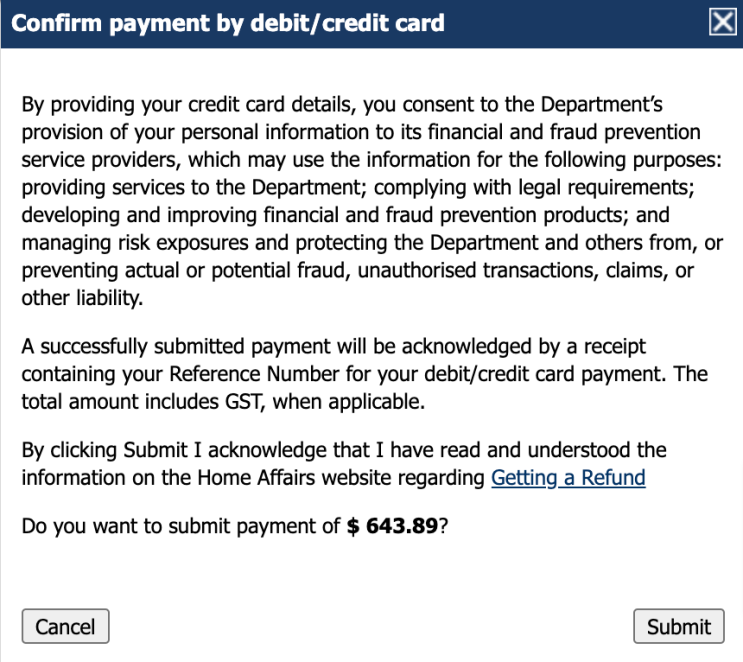
Task: Click the 'other liability.' closing line
Action: pos(82,298)
